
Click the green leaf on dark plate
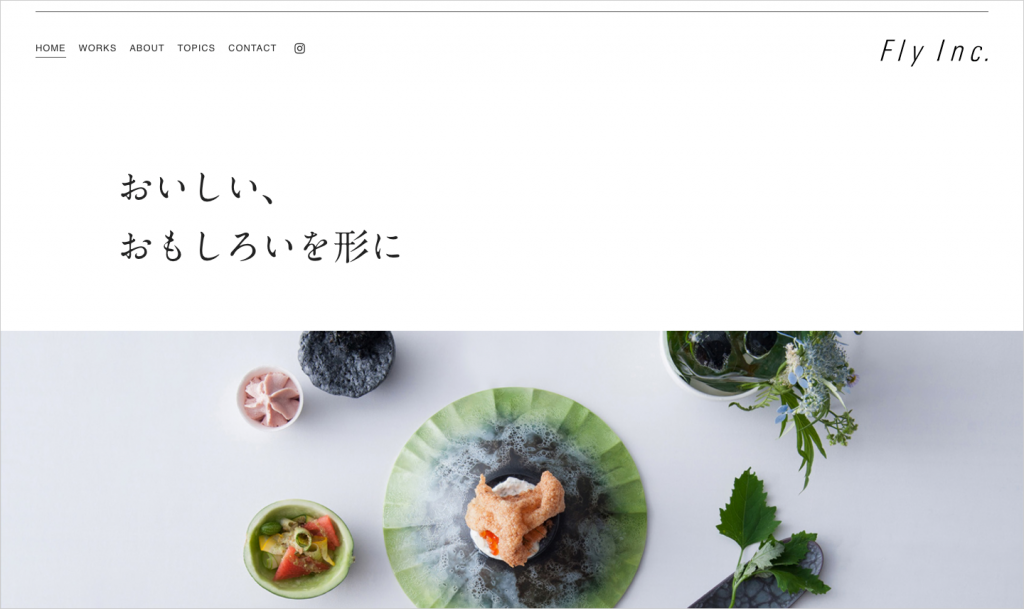(x=765, y=535)
